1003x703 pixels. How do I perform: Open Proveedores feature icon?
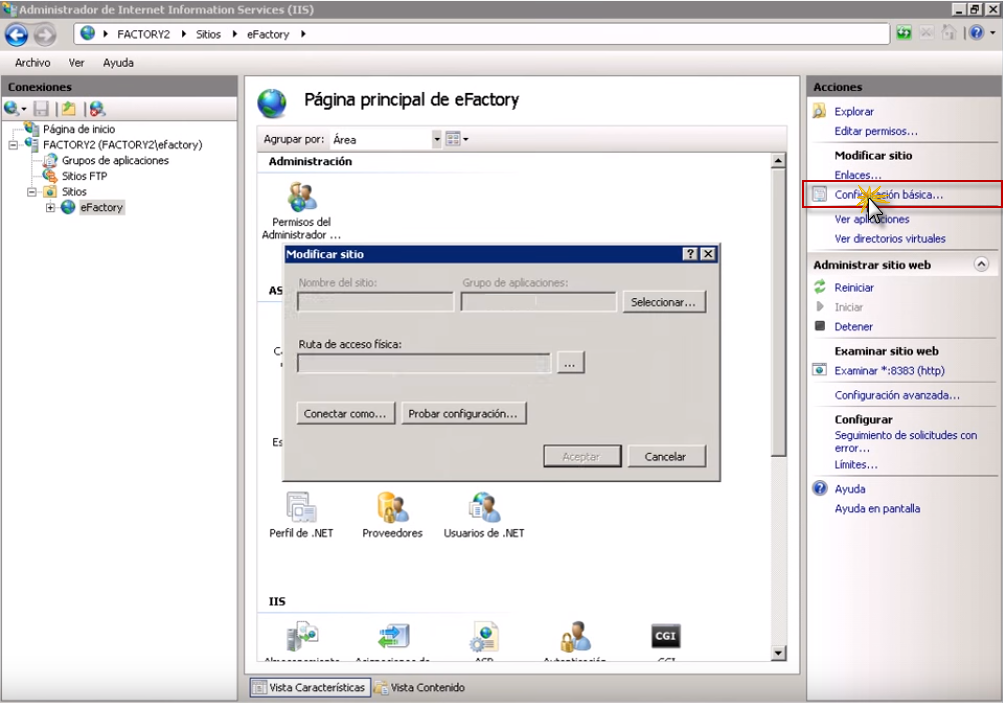[392, 507]
